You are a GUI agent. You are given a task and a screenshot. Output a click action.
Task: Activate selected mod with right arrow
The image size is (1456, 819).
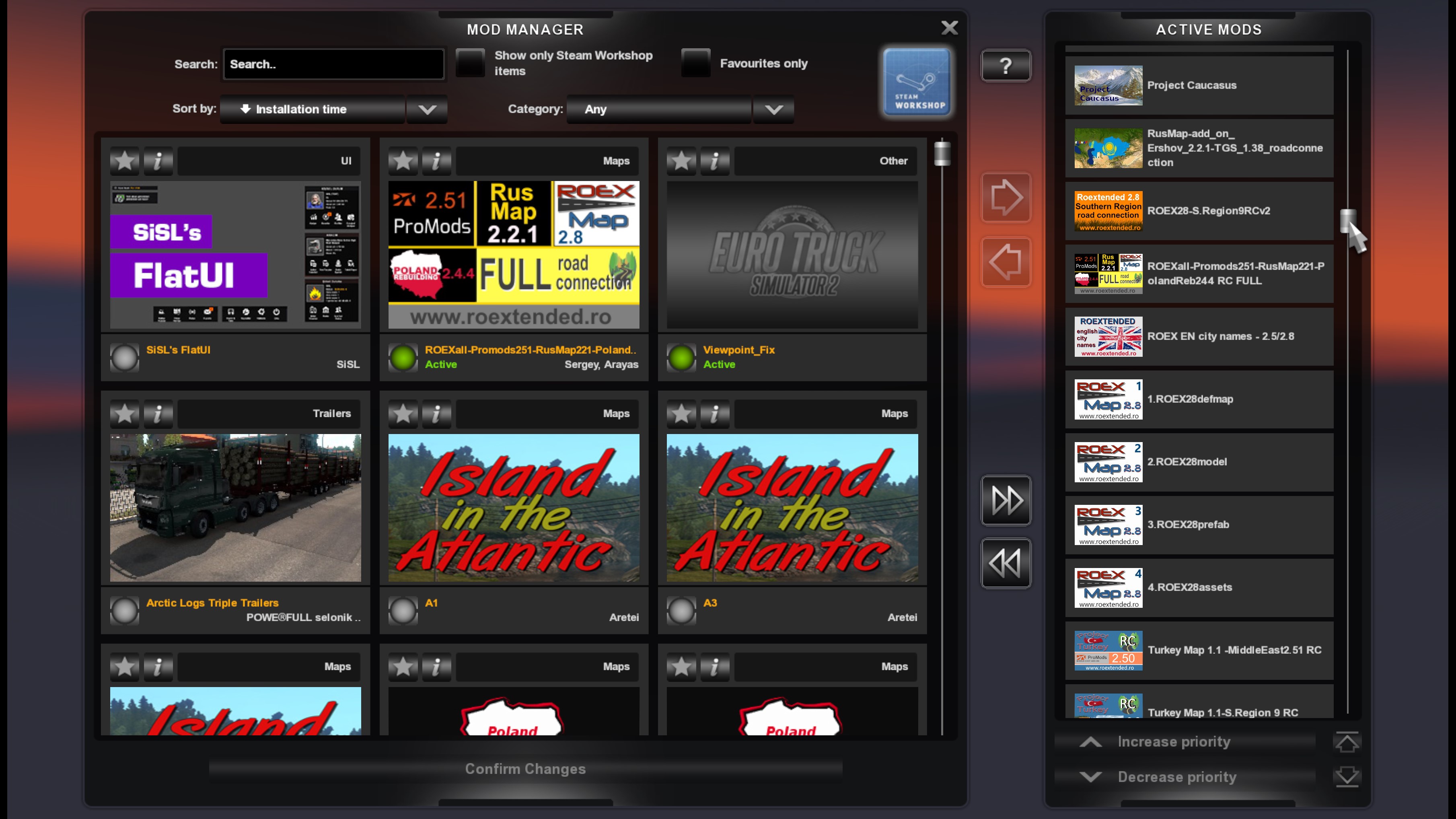coord(1006,197)
